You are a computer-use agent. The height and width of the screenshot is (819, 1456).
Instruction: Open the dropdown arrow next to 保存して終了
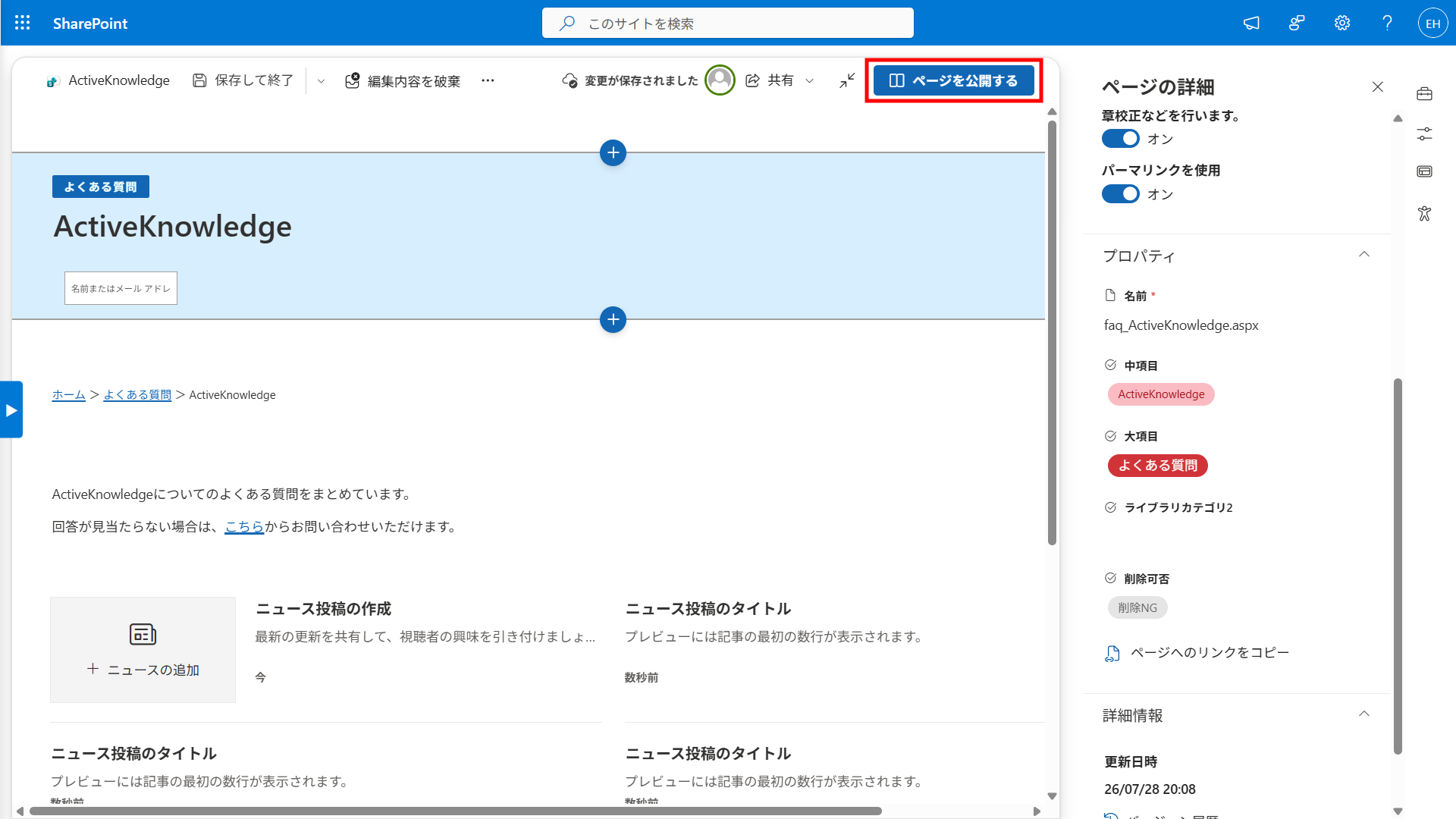tap(321, 80)
